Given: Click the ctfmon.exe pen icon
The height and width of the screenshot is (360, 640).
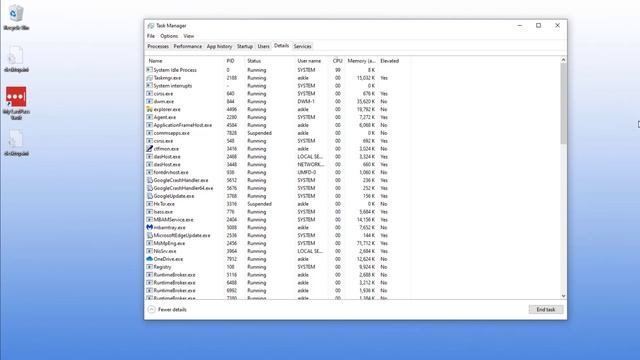Looking at the screenshot, I should (x=149, y=149).
